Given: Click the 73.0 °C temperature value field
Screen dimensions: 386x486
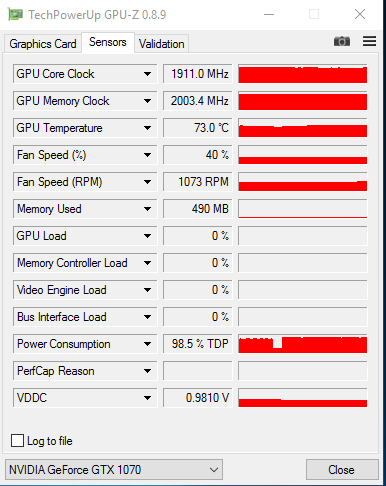Looking at the screenshot, I should (x=198, y=128).
